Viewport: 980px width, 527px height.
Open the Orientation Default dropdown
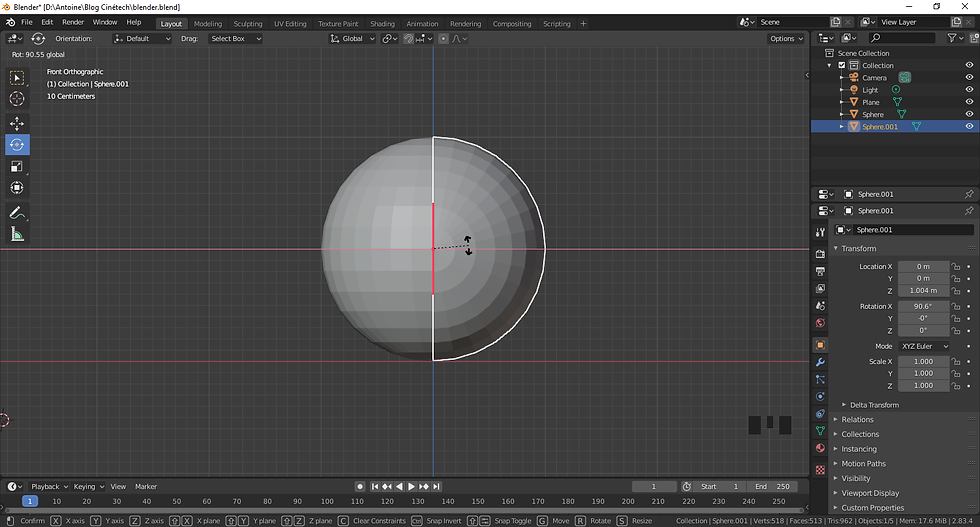click(142, 39)
